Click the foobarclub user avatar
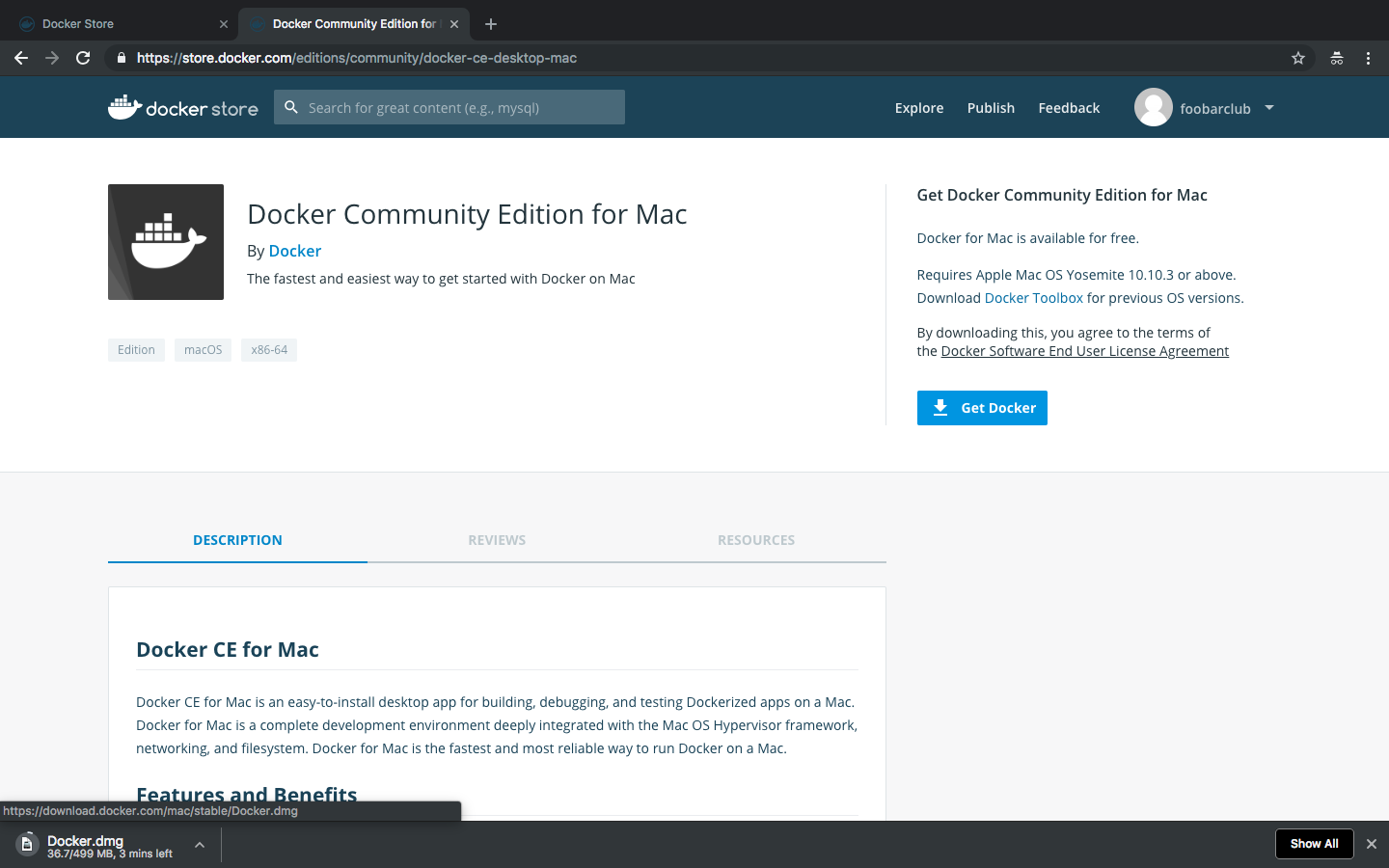Viewport: 1389px width, 868px height. tap(1154, 107)
